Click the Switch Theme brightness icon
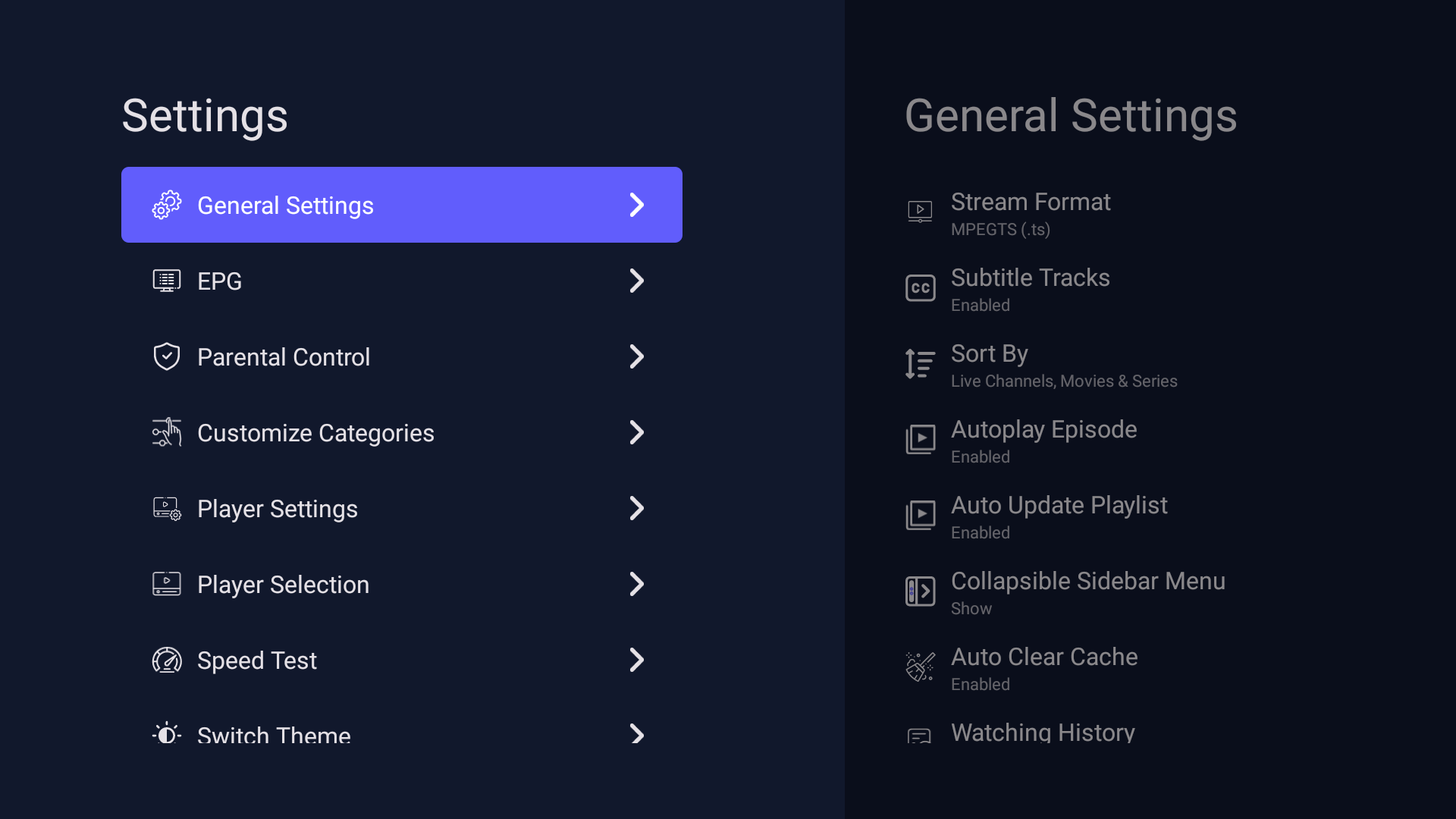 (167, 733)
